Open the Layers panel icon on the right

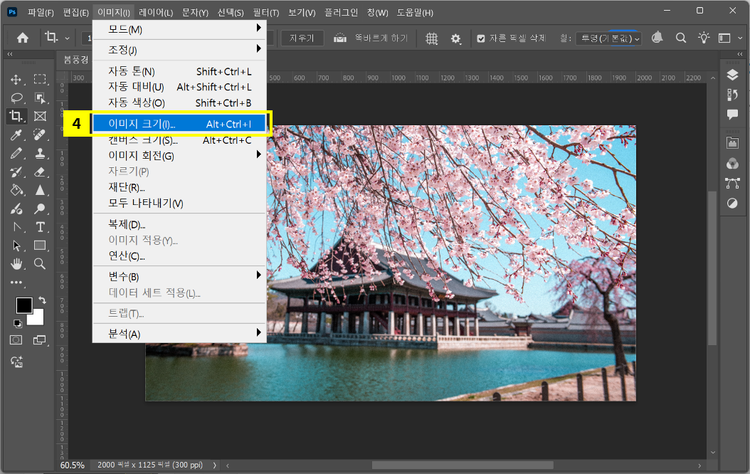coord(732,75)
